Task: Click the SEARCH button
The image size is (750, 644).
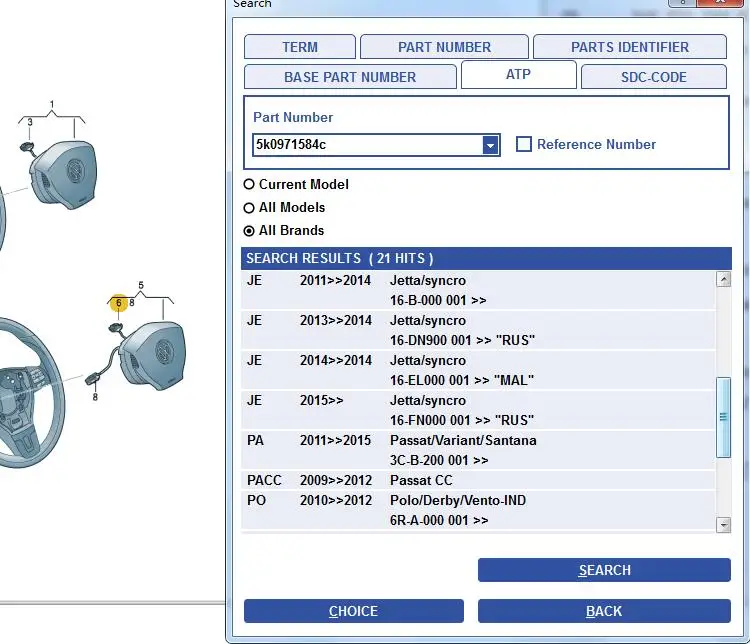Action: tap(604, 570)
